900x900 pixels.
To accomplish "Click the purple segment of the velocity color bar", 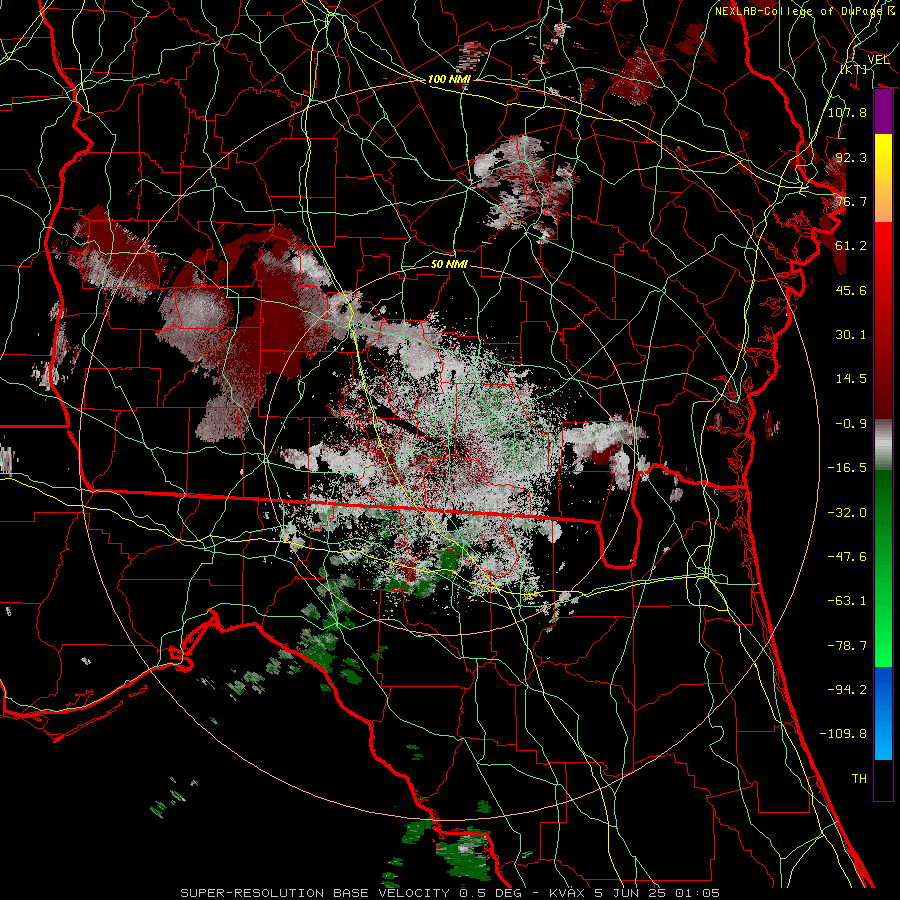I will (883, 112).
